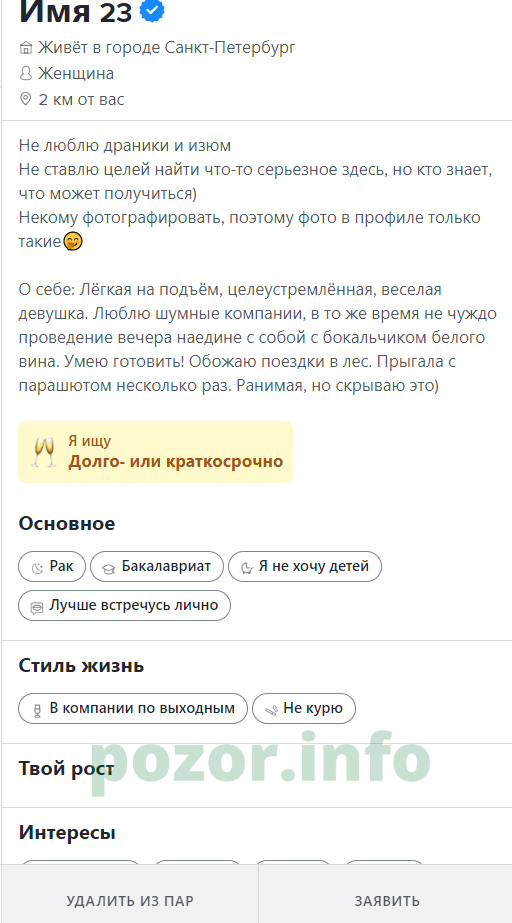Click the zodiac moon icon in Рак
This screenshot has height=923, width=512.
pos(38,567)
